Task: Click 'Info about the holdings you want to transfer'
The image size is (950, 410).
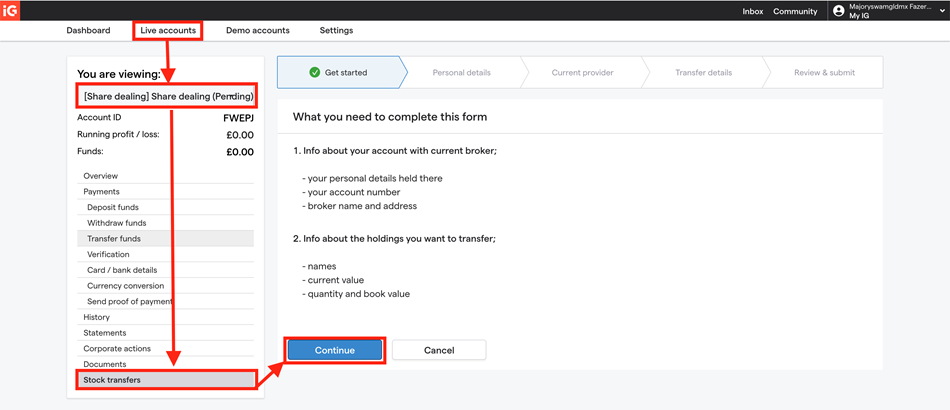Action: [400, 239]
